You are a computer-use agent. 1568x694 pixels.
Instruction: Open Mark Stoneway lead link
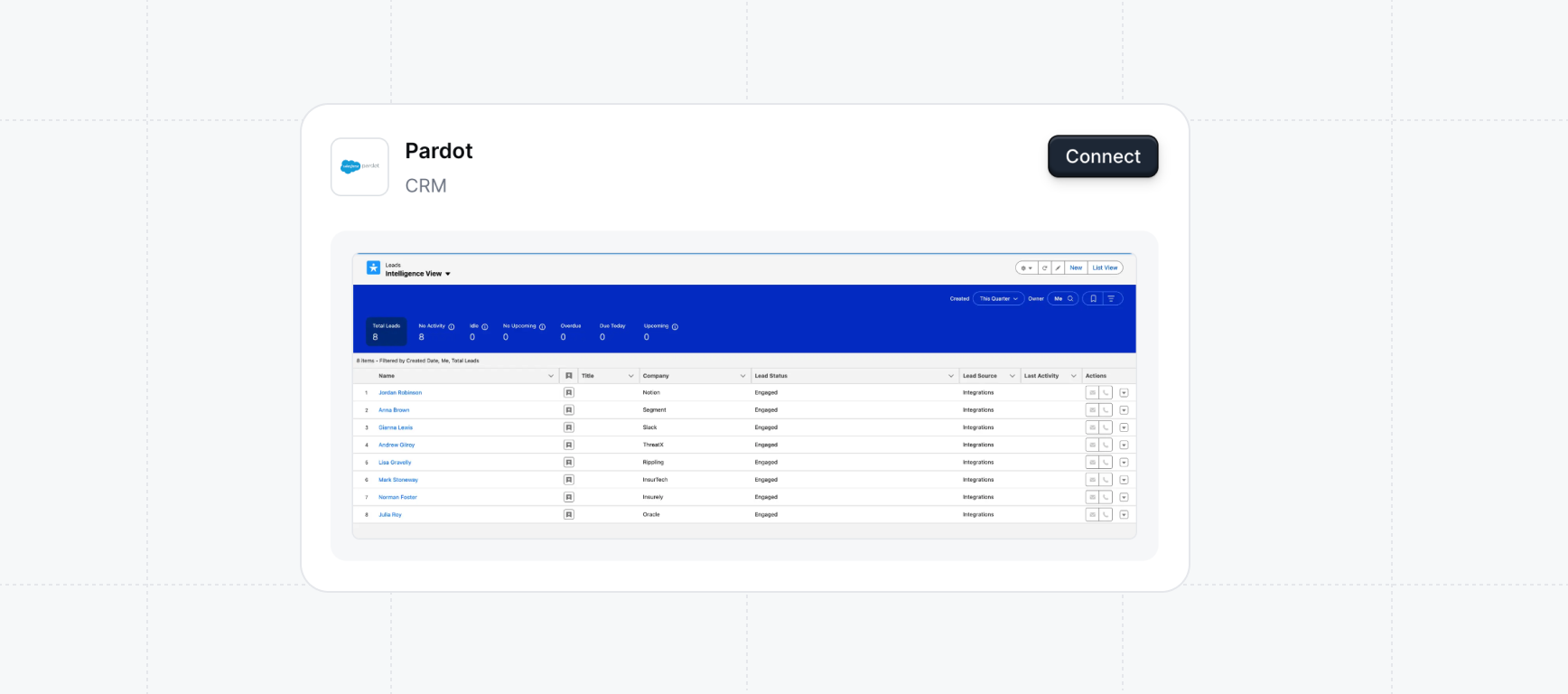click(398, 480)
